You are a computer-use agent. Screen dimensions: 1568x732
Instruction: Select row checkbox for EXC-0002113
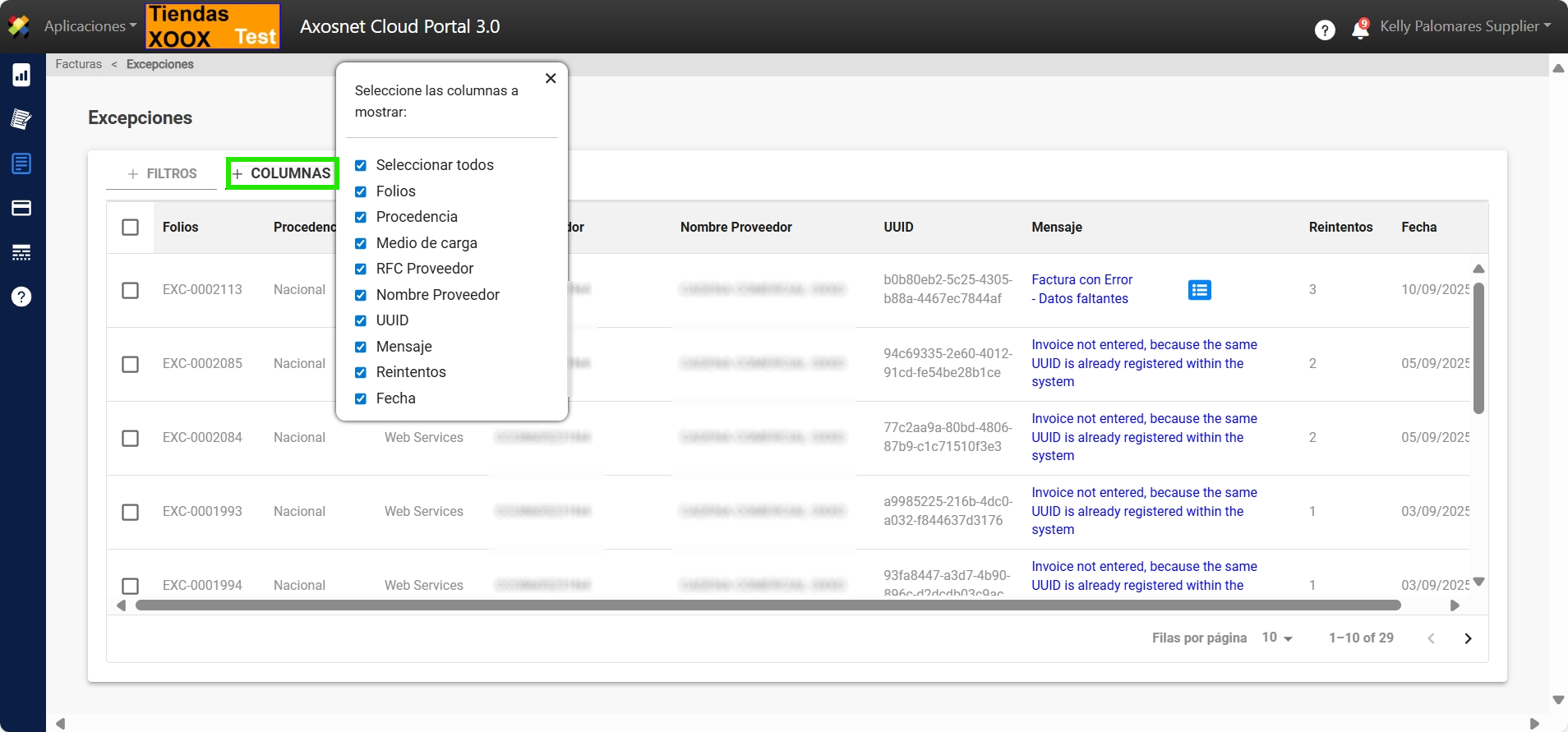(x=130, y=290)
